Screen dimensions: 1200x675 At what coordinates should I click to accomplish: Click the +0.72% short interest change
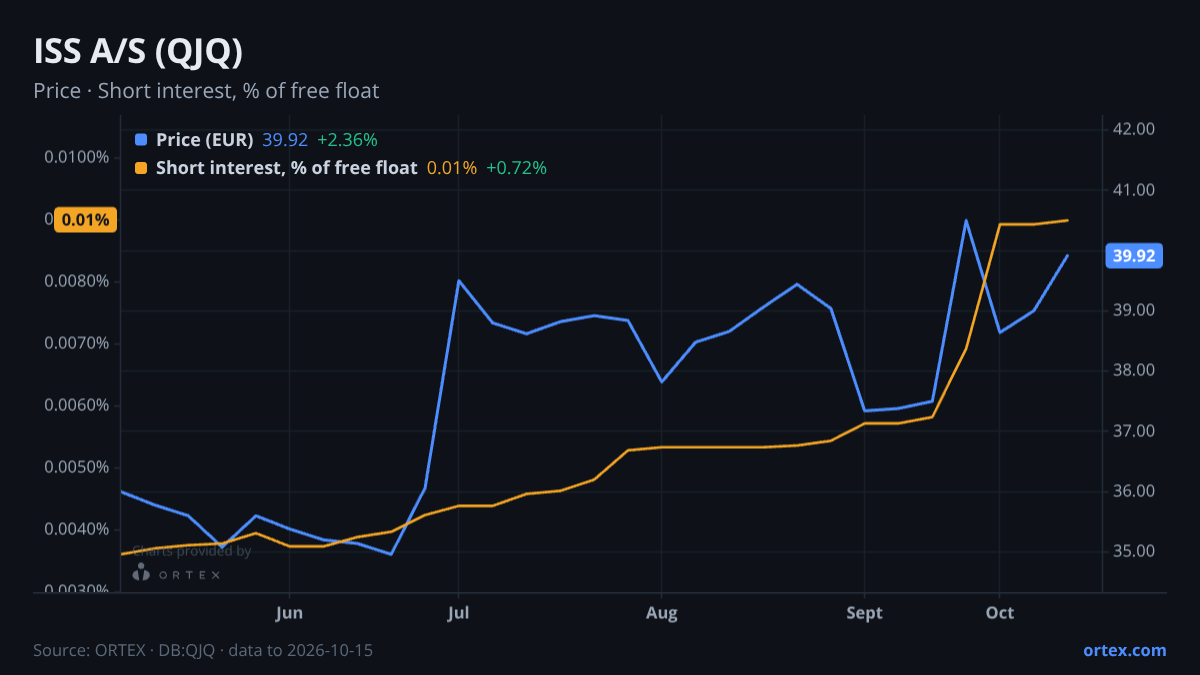point(516,168)
